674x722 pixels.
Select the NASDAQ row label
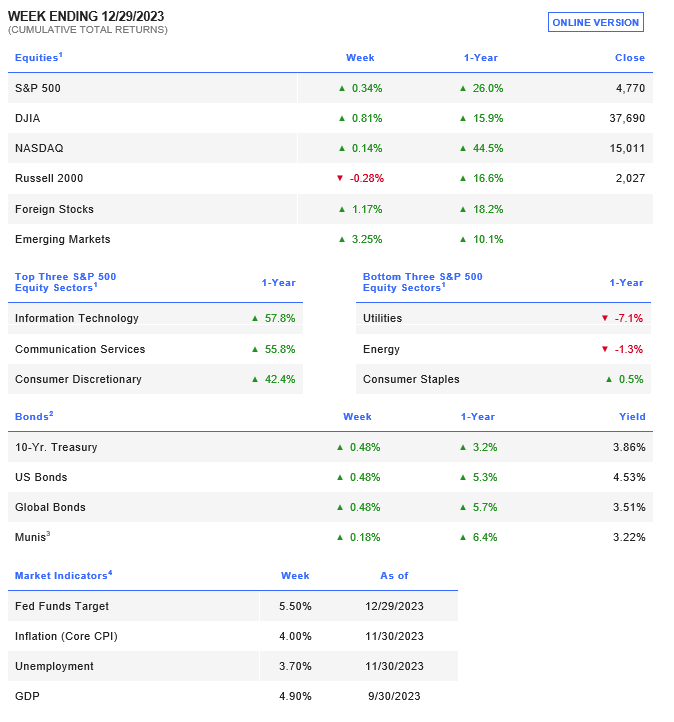[x=39, y=148]
